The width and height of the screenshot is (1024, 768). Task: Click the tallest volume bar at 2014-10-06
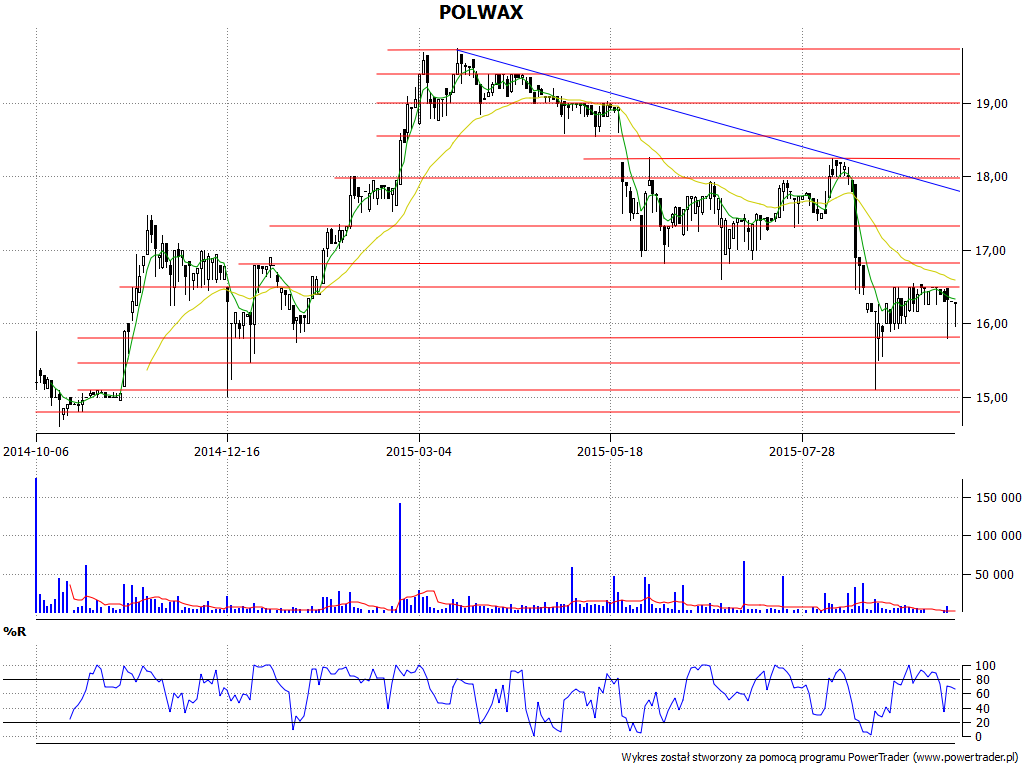click(36, 545)
